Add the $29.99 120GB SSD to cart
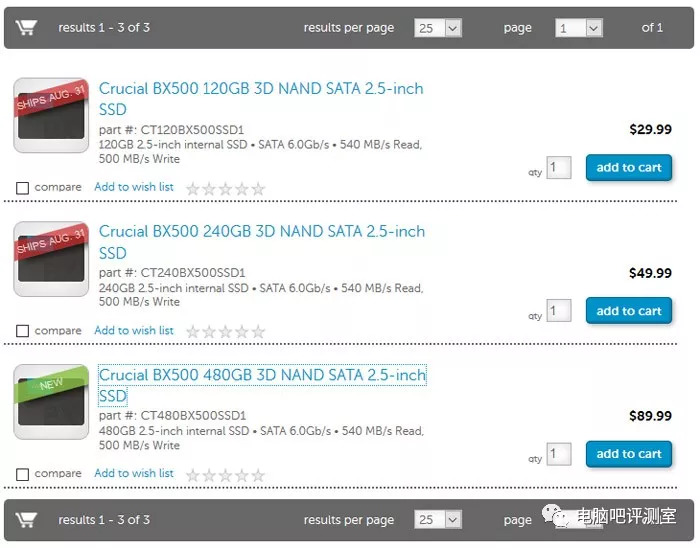Screen dimensions: 700x548 coord(629,167)
